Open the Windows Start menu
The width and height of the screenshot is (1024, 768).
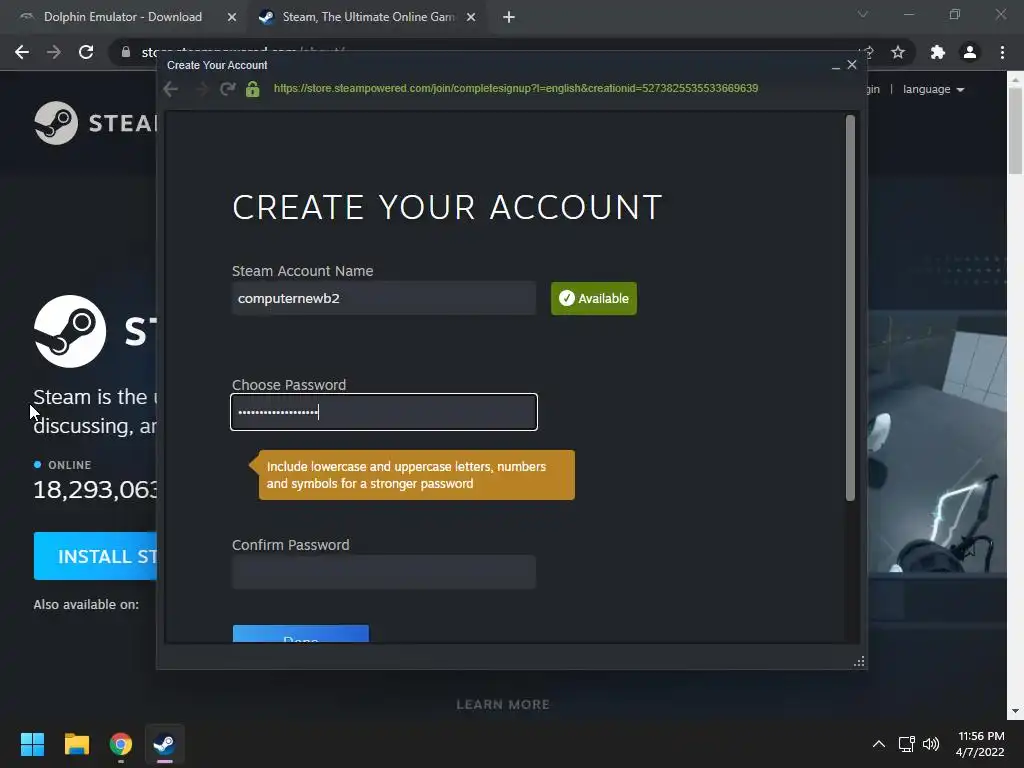(x=32, y=744)
